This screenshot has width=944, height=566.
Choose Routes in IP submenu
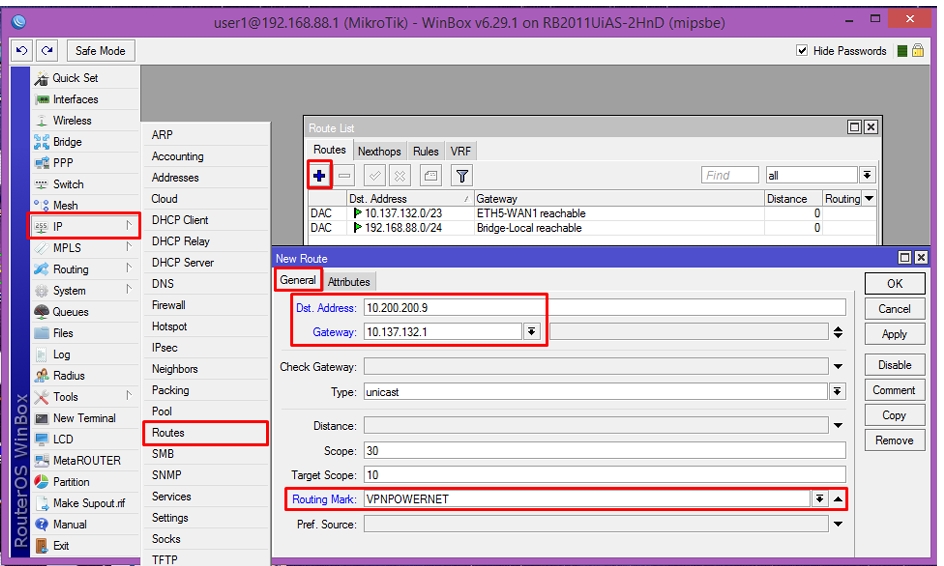point(205,433)
